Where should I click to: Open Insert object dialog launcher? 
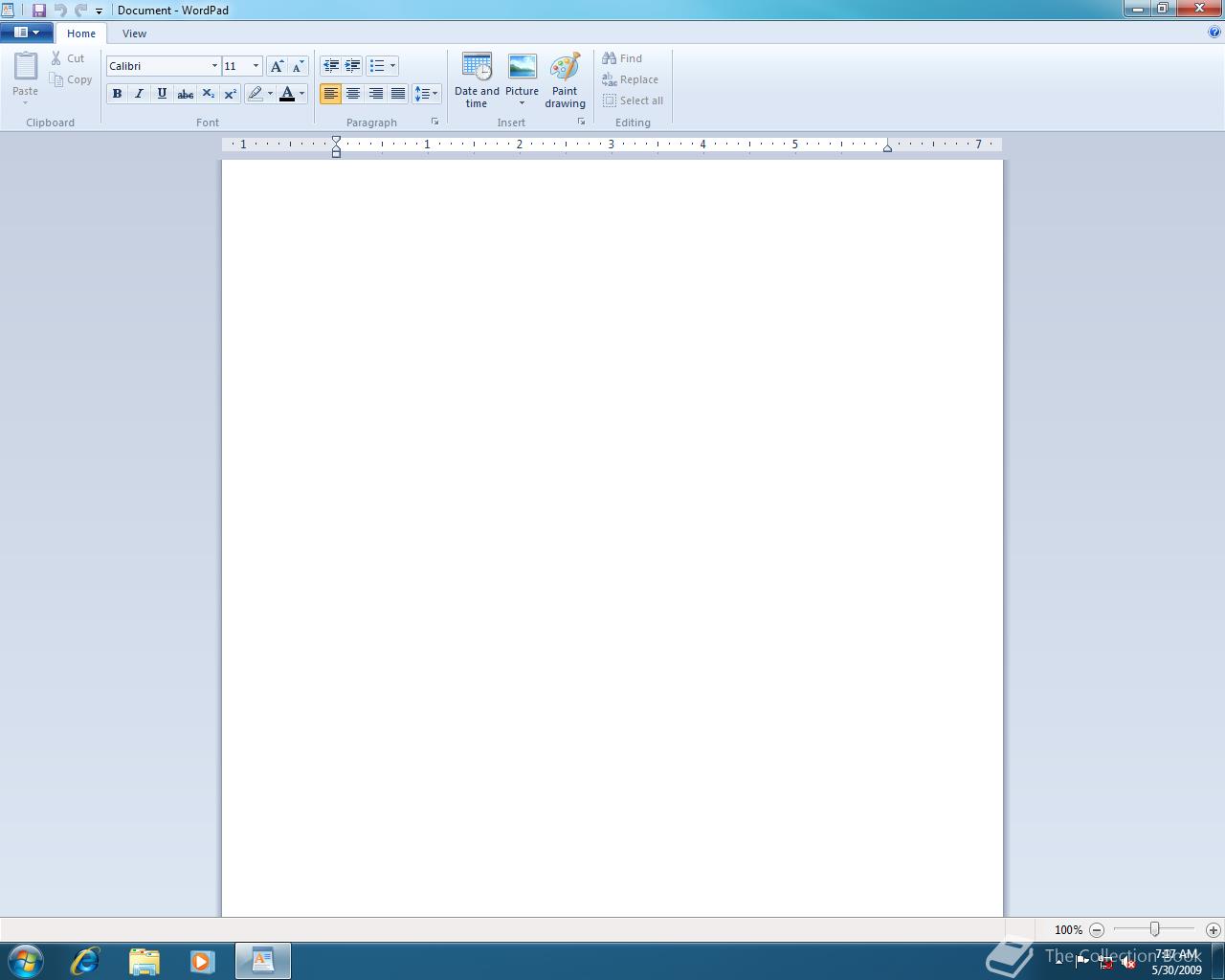(x=581, y=122)
